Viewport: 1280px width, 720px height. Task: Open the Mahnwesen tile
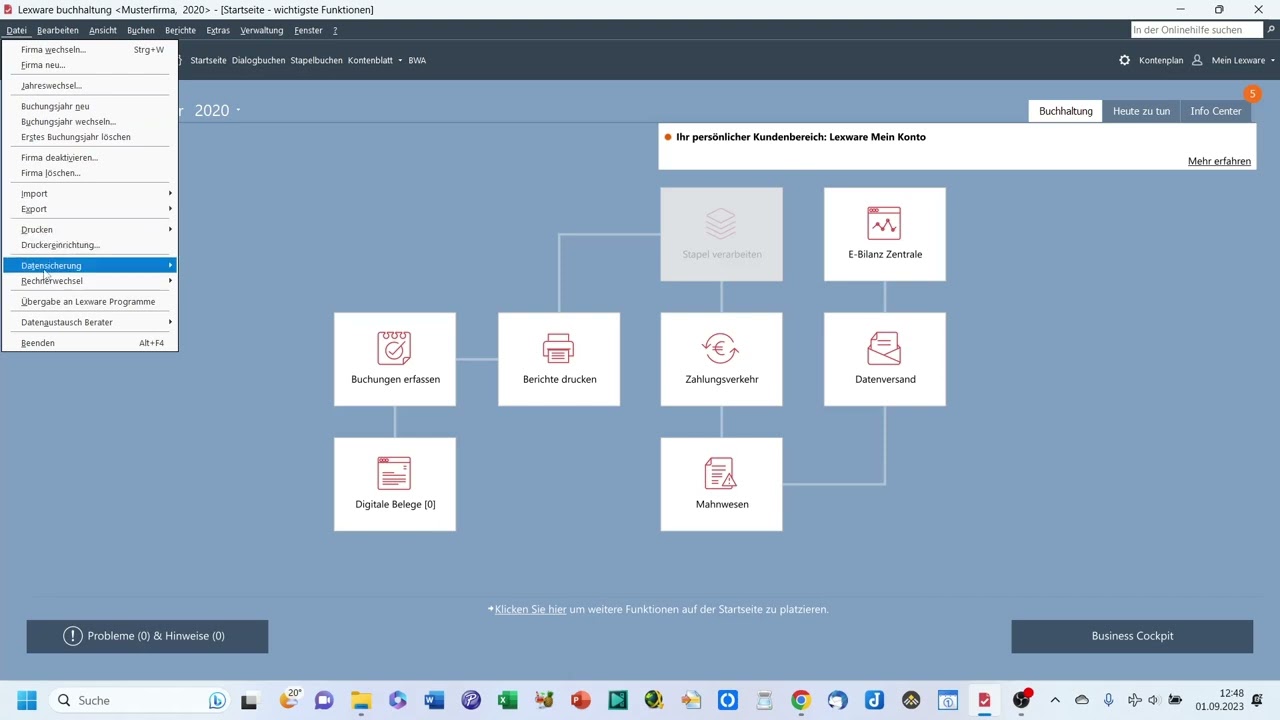click(x=721, y=484)
